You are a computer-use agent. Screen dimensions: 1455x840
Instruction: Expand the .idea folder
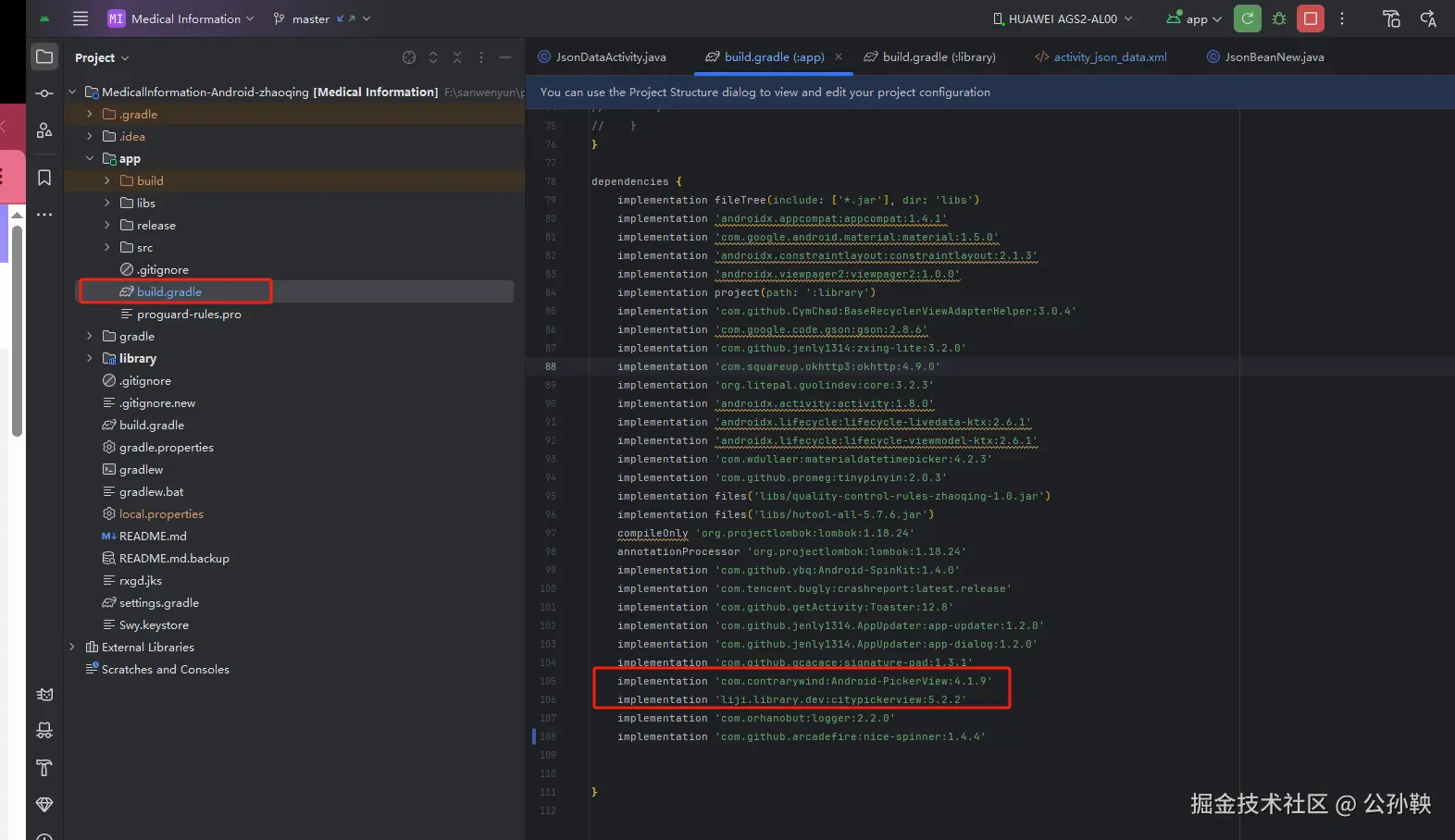click(x=90, y=137)
